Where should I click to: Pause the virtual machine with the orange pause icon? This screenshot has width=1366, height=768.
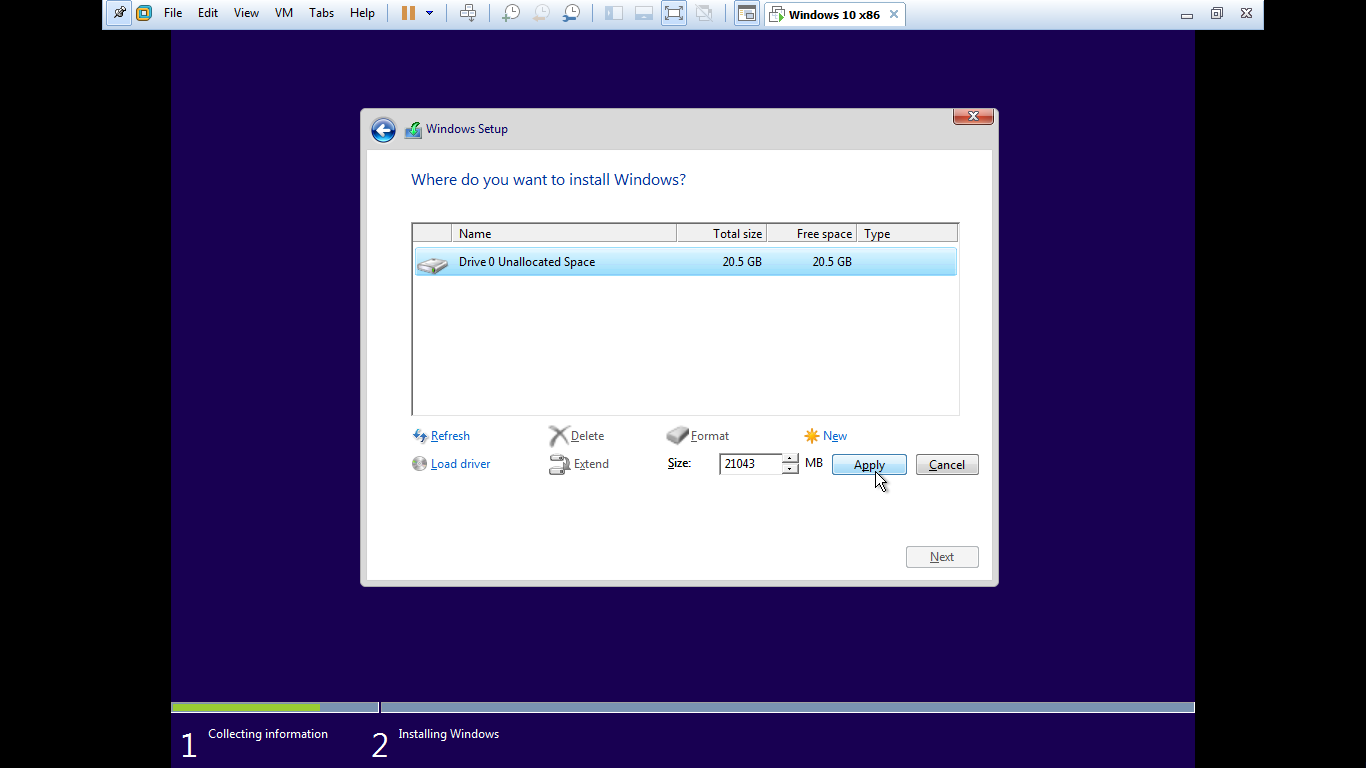tap(408, 13)
